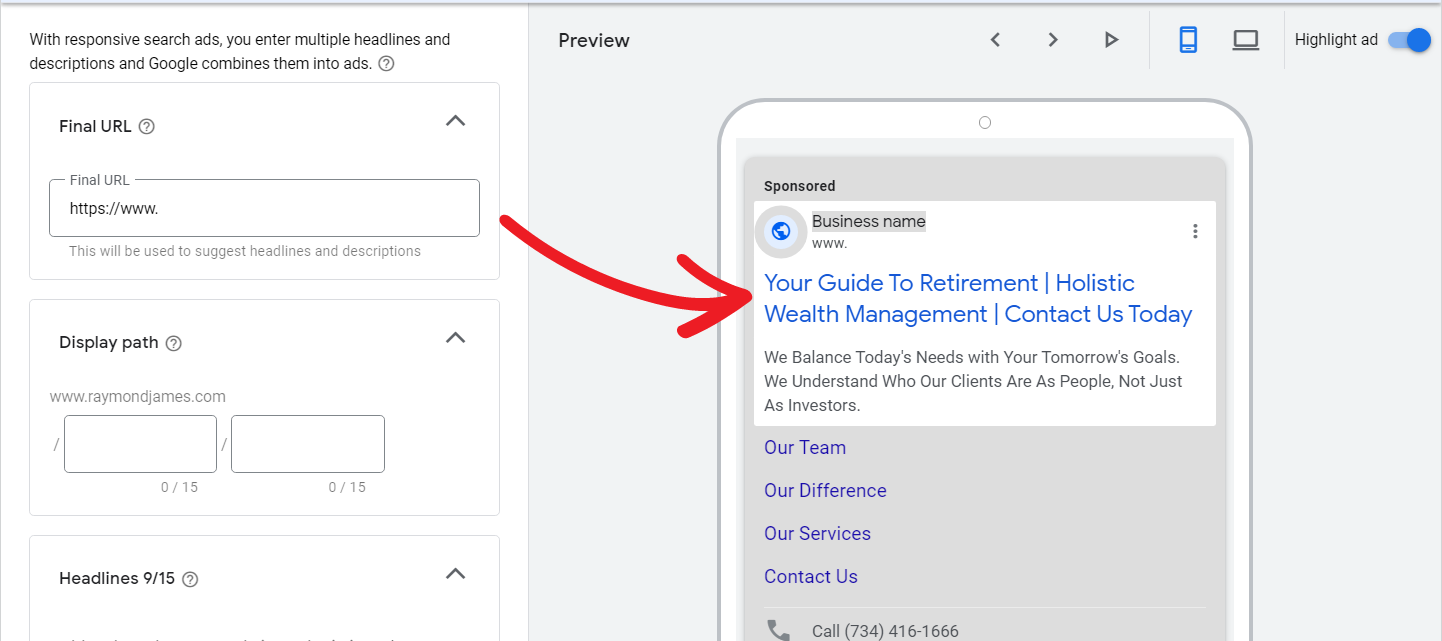Show previous ad preview
Image resolution: width=1442 pixels, height=641 pixels.
995,40
